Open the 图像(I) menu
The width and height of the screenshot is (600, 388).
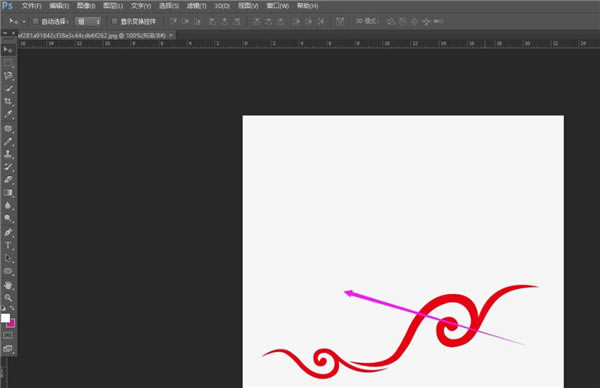[x=86, y=6]
